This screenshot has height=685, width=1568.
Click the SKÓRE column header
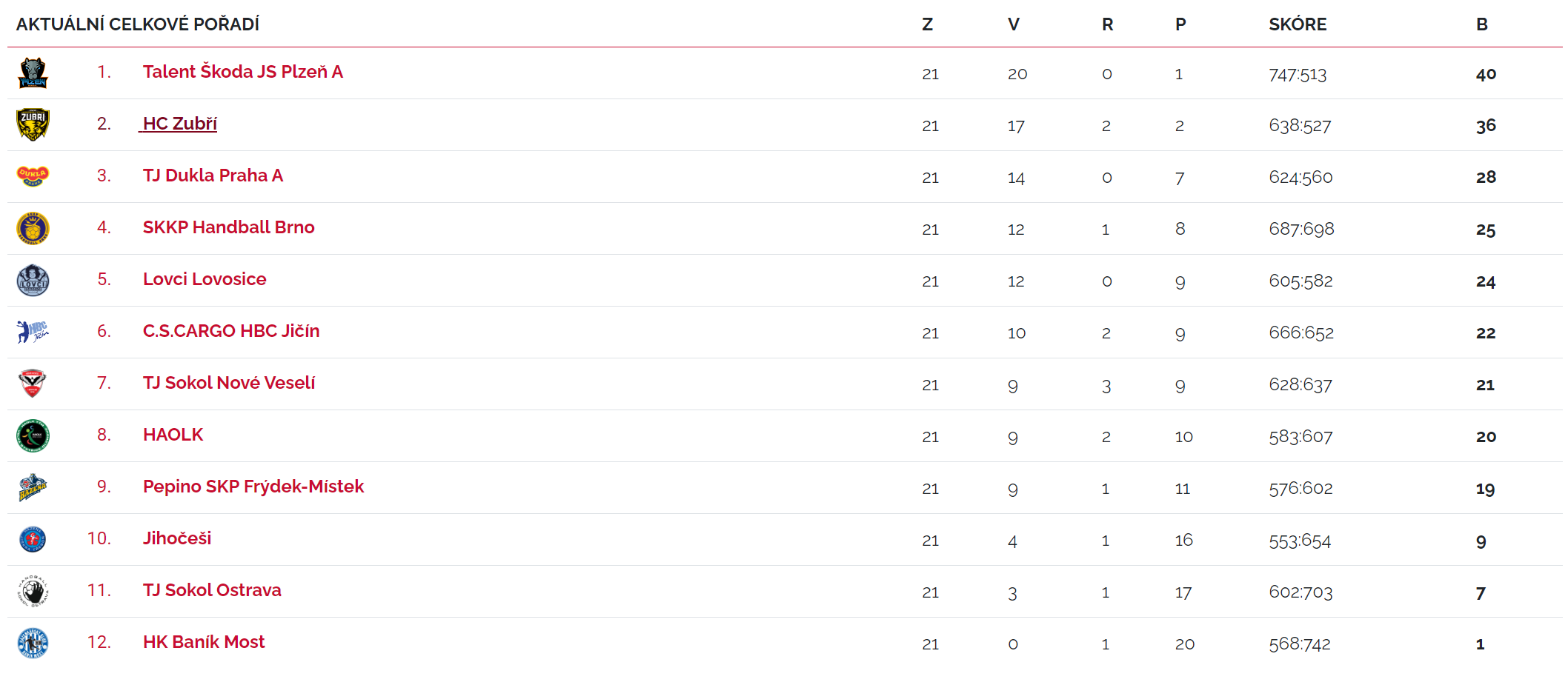pos(1298,24)
